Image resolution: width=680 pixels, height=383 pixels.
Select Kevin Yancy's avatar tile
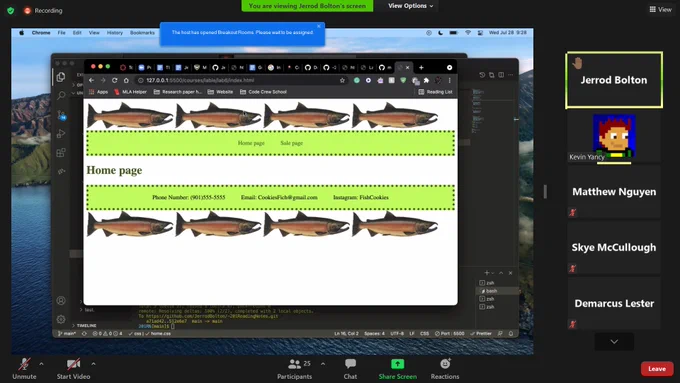click(614, 137)
